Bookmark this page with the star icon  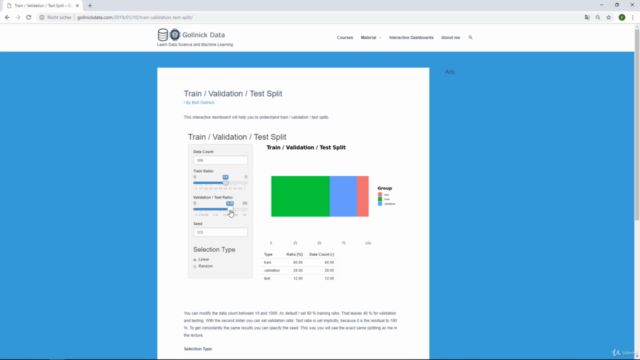tap(609, 18)
